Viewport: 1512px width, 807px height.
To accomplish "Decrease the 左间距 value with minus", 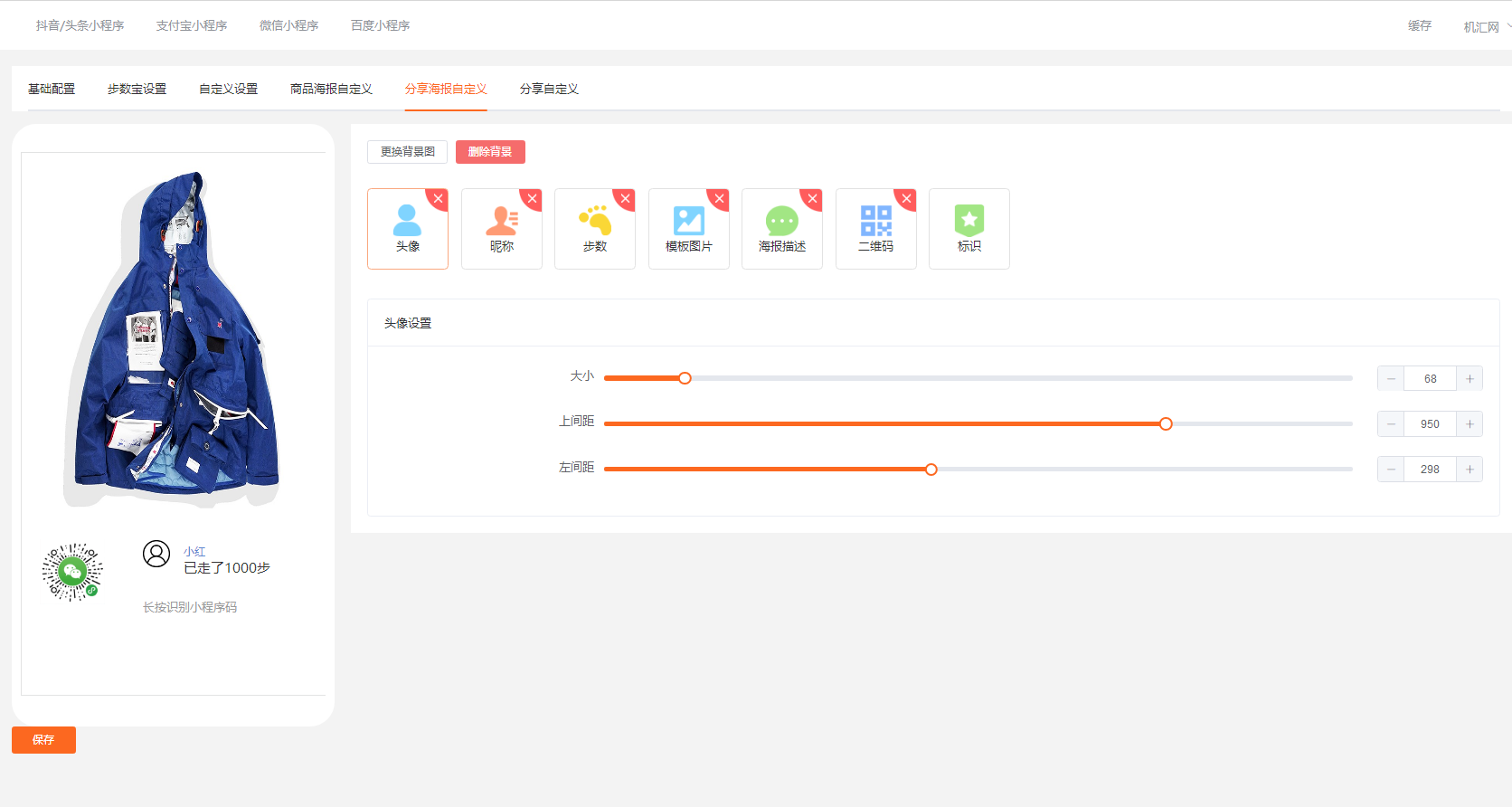I will click(x=1391, y=469).
